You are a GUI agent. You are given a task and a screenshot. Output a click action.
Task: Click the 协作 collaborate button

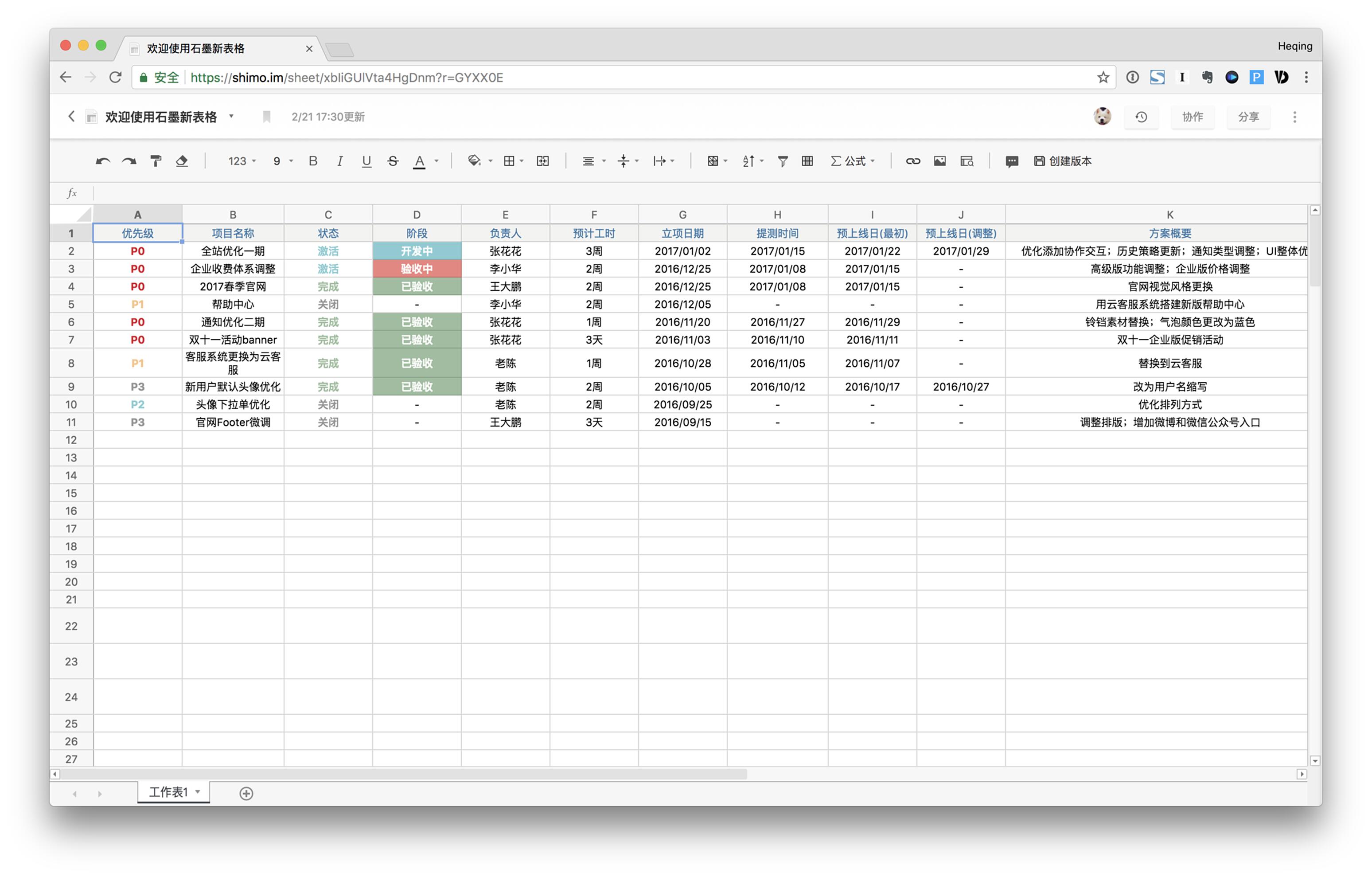pyautogui.click(x=1192, y=117)
